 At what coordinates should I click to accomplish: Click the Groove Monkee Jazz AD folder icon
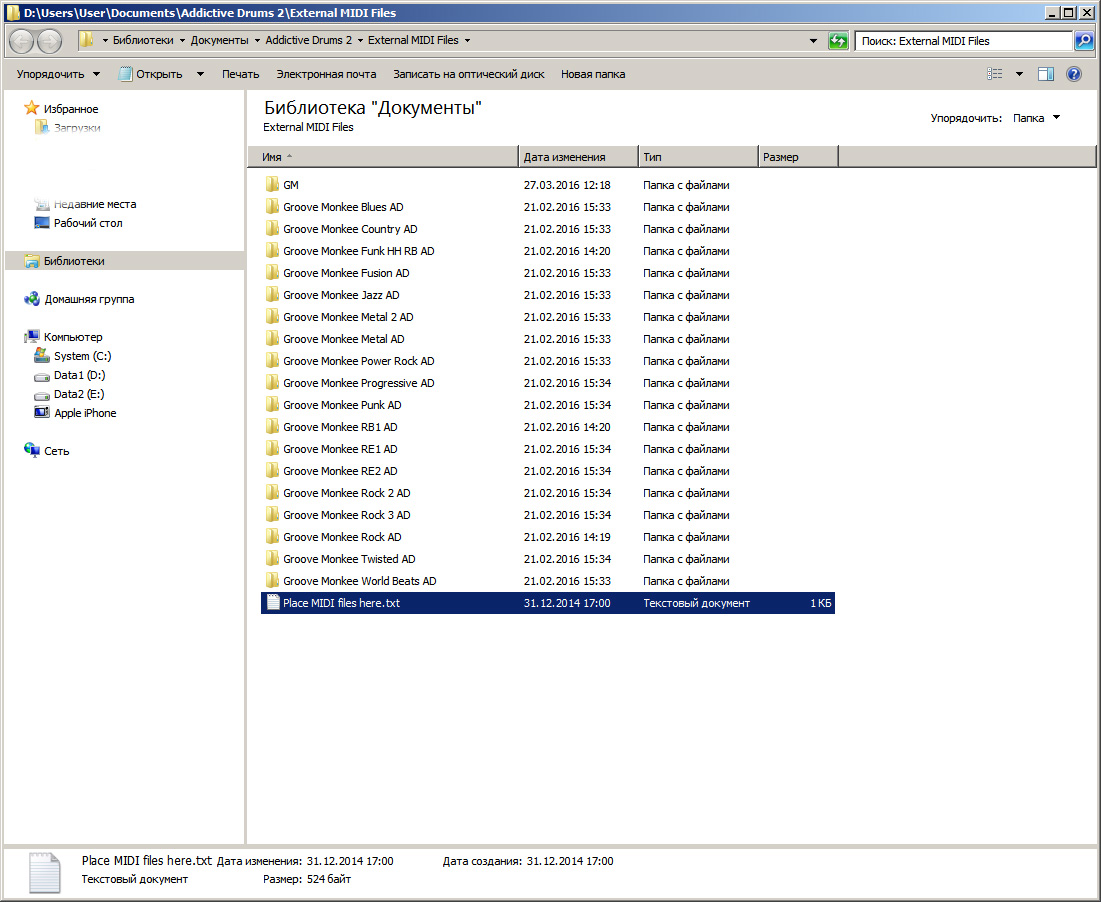click(272, 295)
